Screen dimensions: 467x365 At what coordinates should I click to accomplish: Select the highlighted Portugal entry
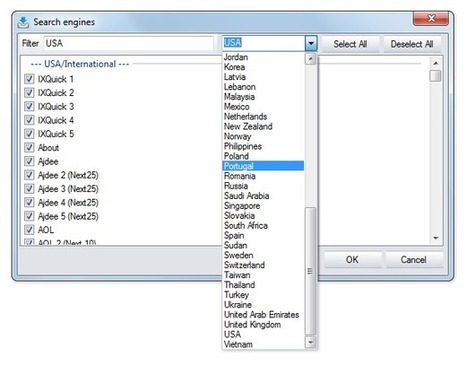263,166
